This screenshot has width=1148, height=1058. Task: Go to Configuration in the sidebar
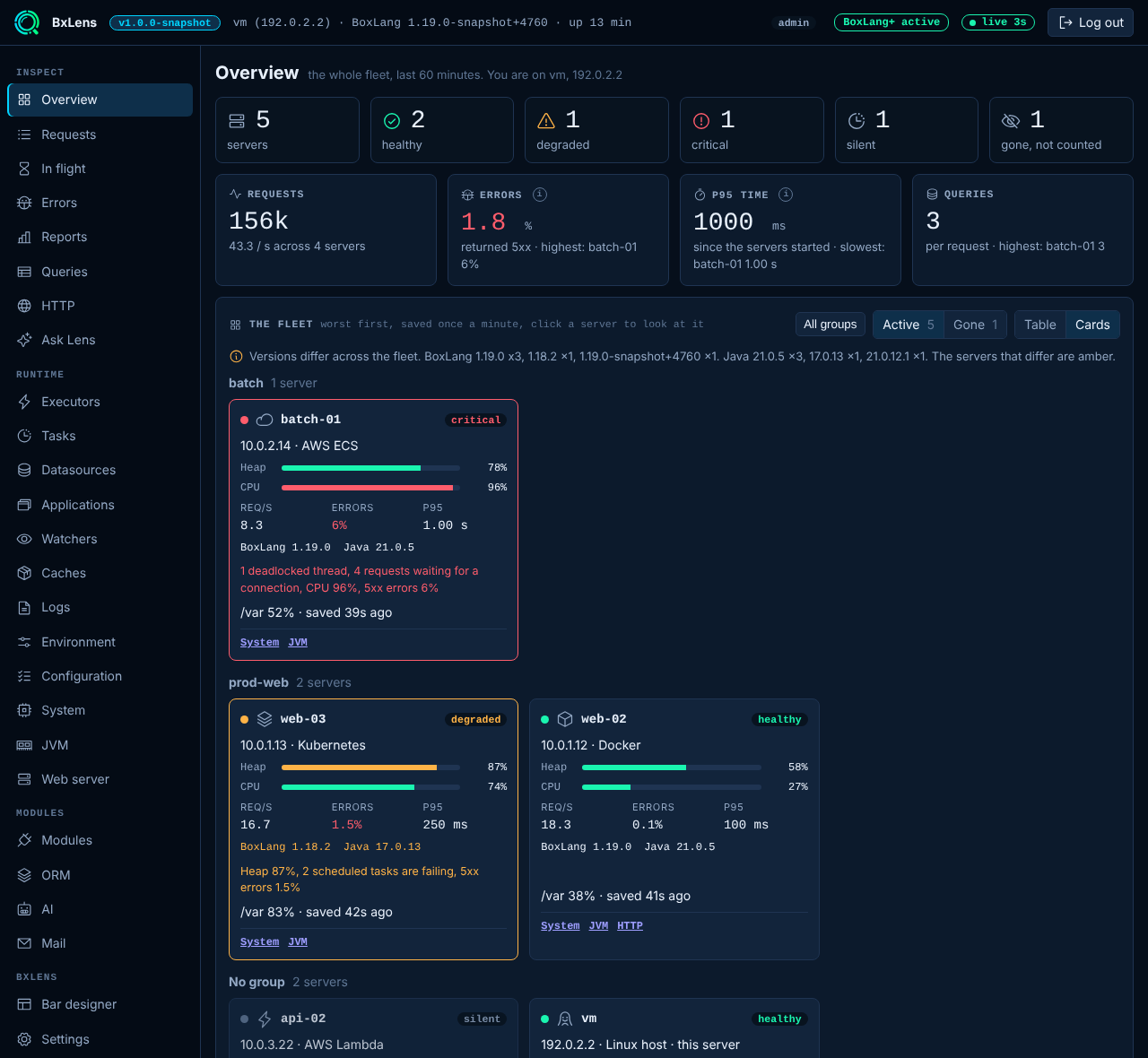[x=100, y=676]
